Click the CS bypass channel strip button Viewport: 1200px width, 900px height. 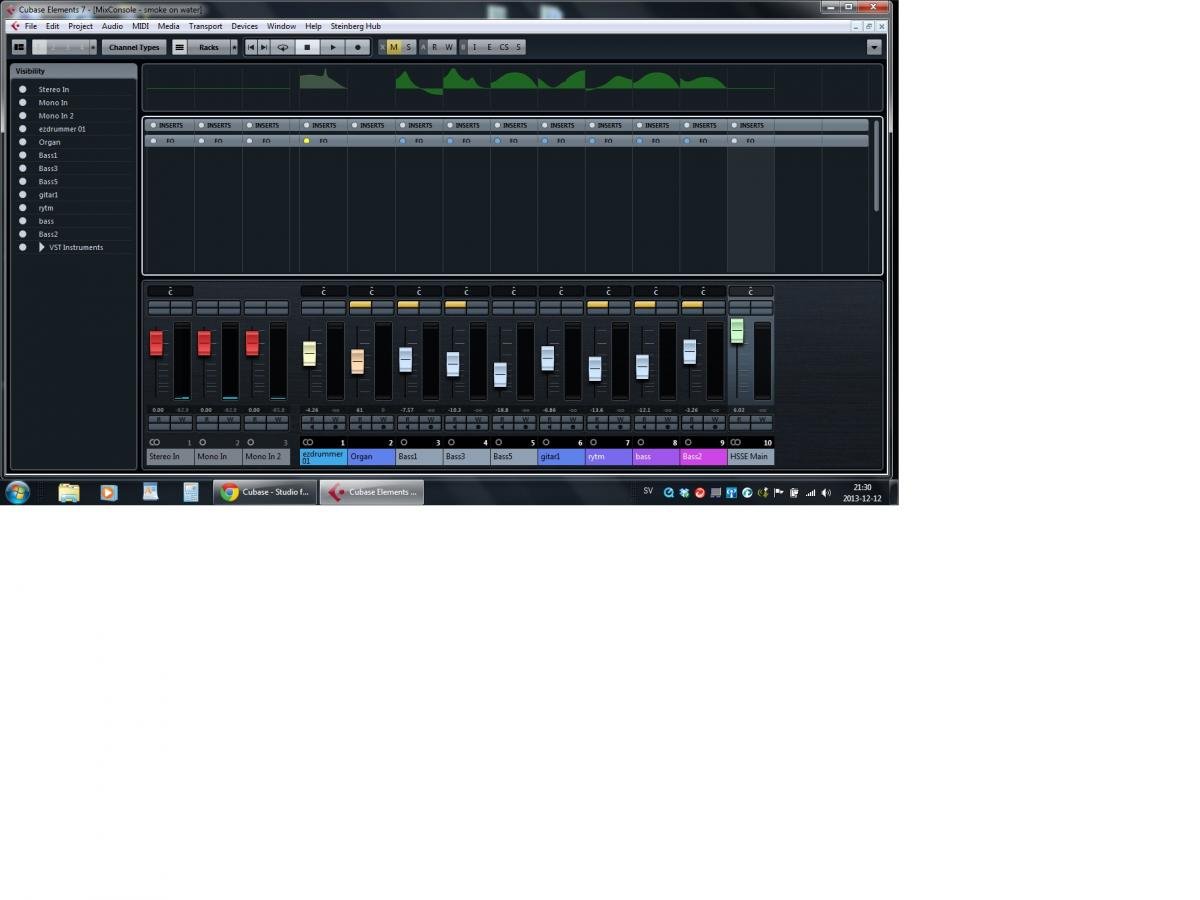click(504, 47)
